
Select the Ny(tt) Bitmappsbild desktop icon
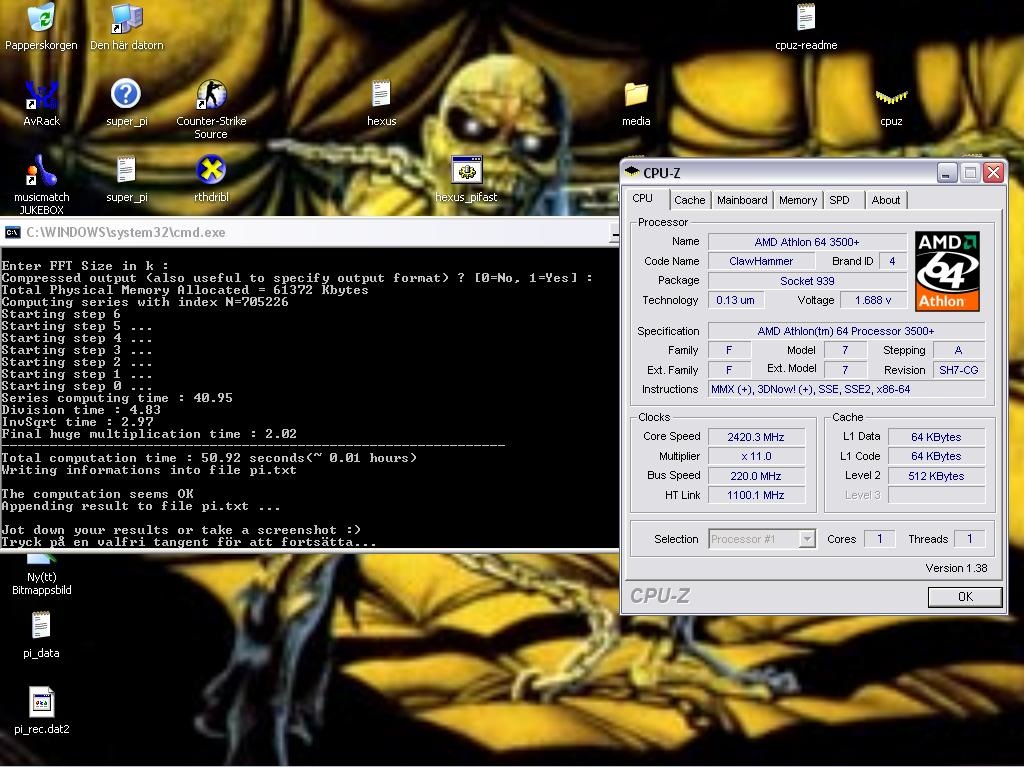[x=41, y=574]
